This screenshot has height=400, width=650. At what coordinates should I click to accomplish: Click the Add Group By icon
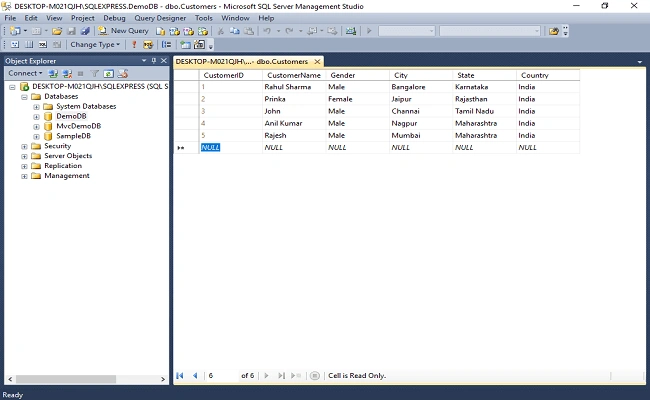pyautogui.click(x=166, y=44)
